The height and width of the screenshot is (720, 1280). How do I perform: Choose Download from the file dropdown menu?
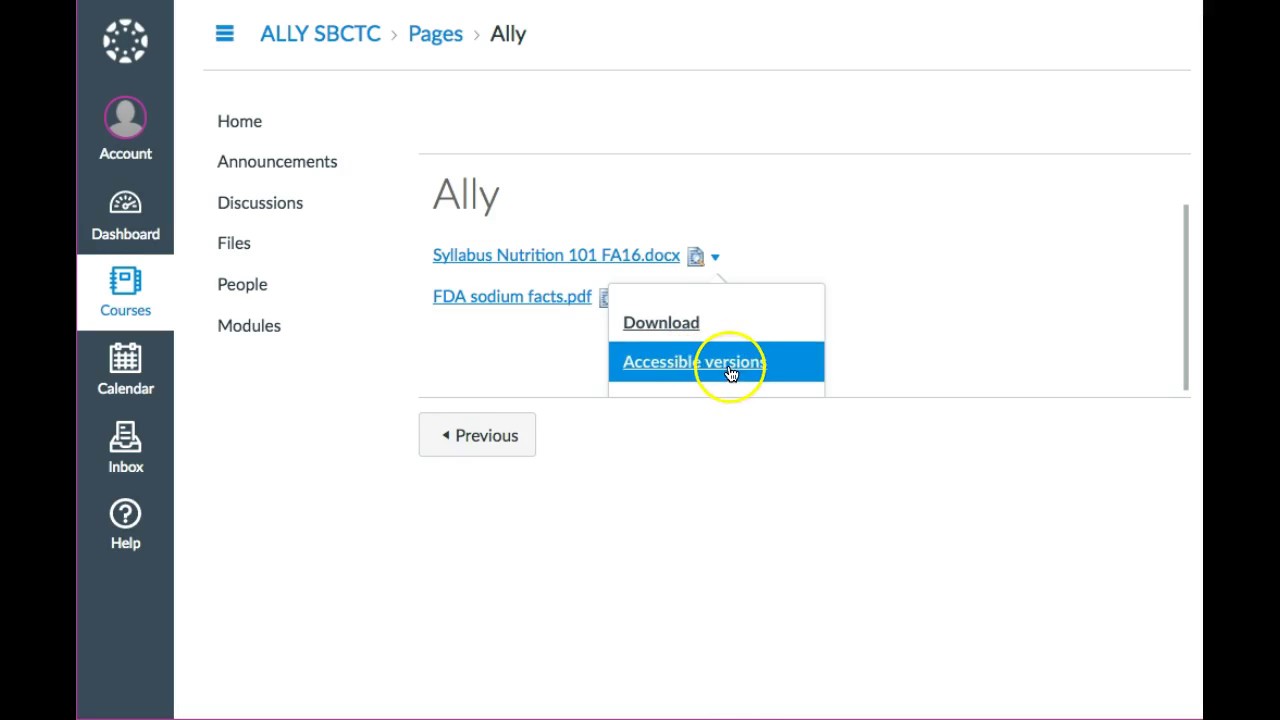coord(661,322)
